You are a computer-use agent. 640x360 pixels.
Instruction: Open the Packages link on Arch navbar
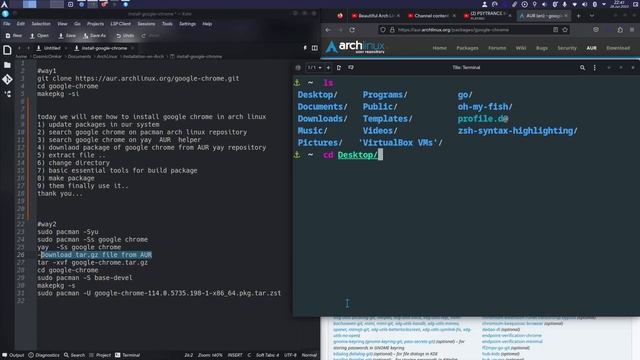(x=467, y=48)
